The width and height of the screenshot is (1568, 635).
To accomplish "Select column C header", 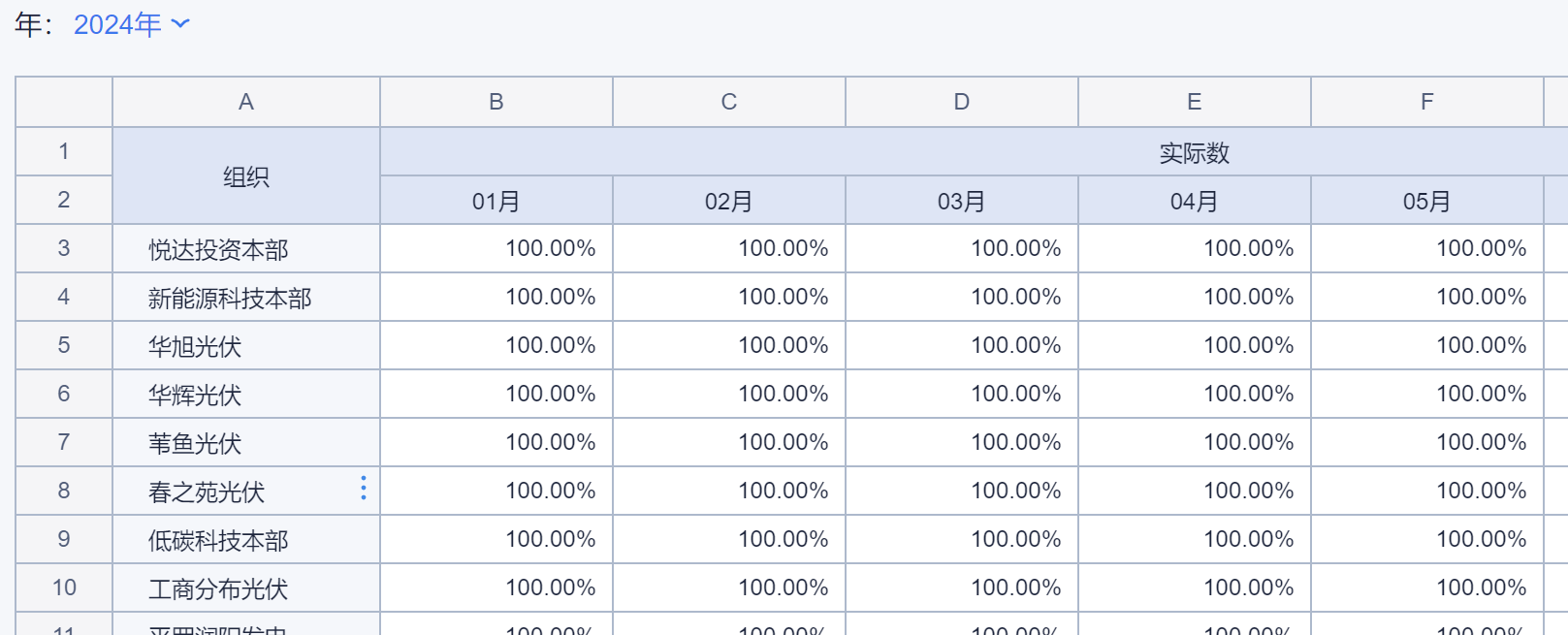I will point(729,102).
